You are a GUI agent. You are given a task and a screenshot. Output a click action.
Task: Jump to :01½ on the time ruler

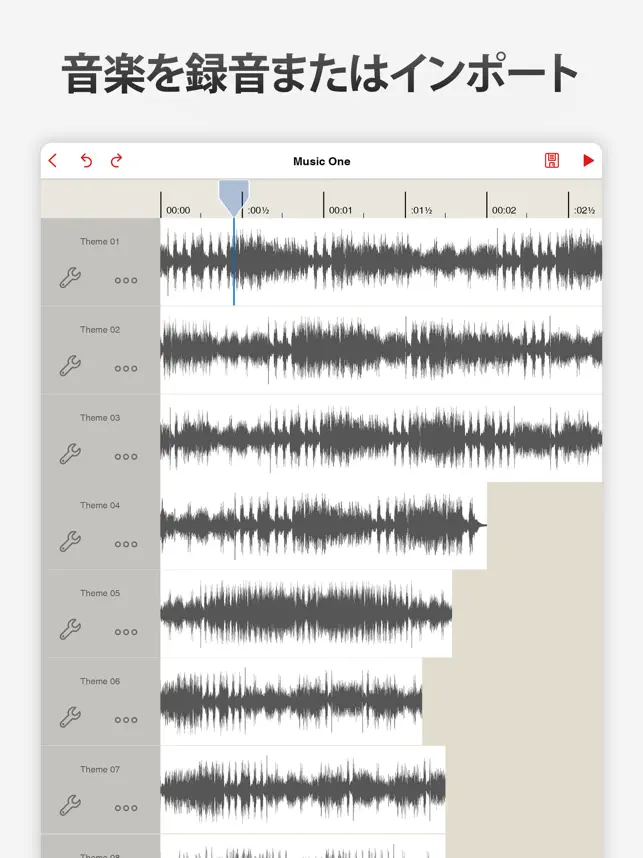[x=421, y=210]
